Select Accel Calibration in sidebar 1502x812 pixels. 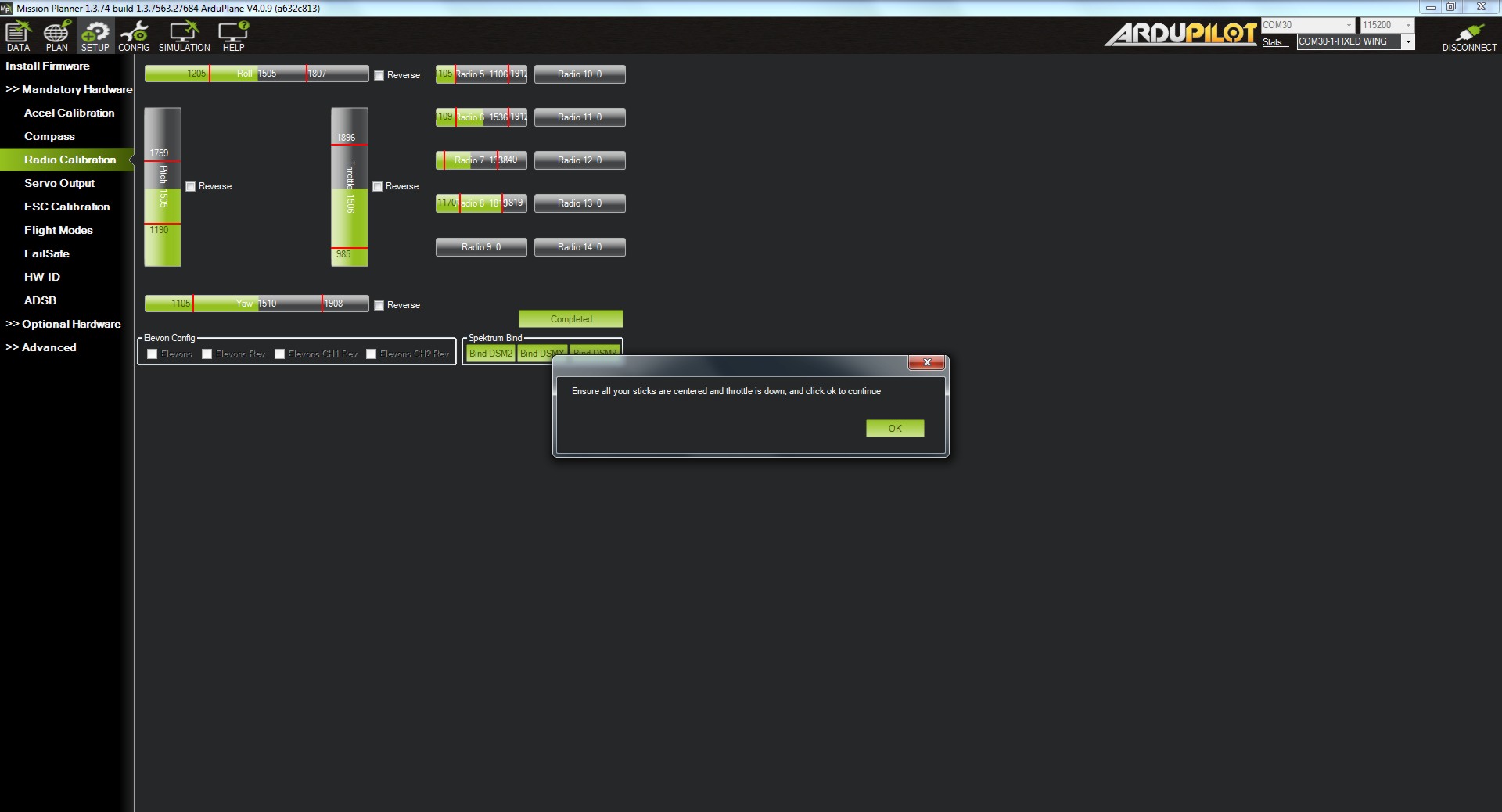coord(69,113)
